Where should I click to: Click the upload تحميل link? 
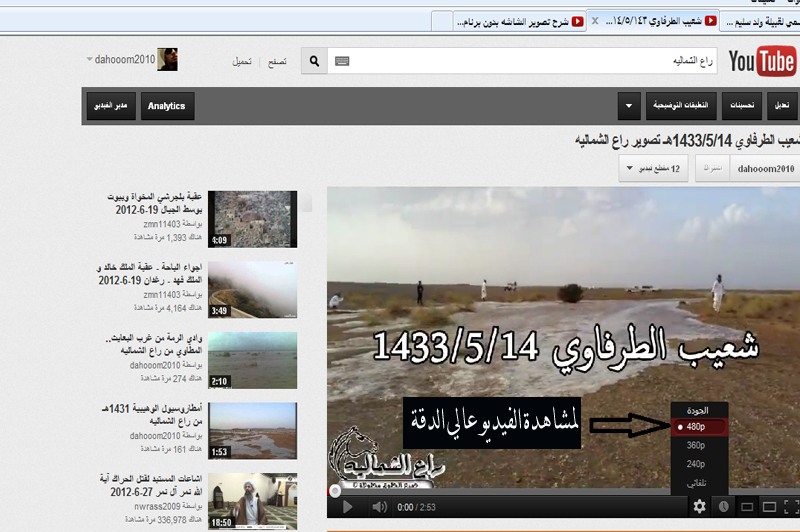[242, 62]
